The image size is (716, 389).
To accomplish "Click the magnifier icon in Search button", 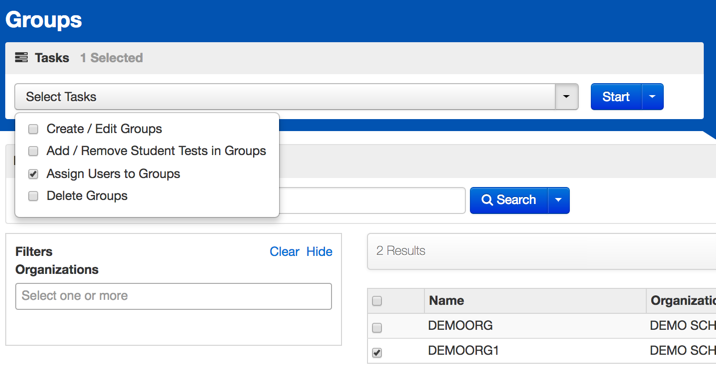I will coord(487,200).
